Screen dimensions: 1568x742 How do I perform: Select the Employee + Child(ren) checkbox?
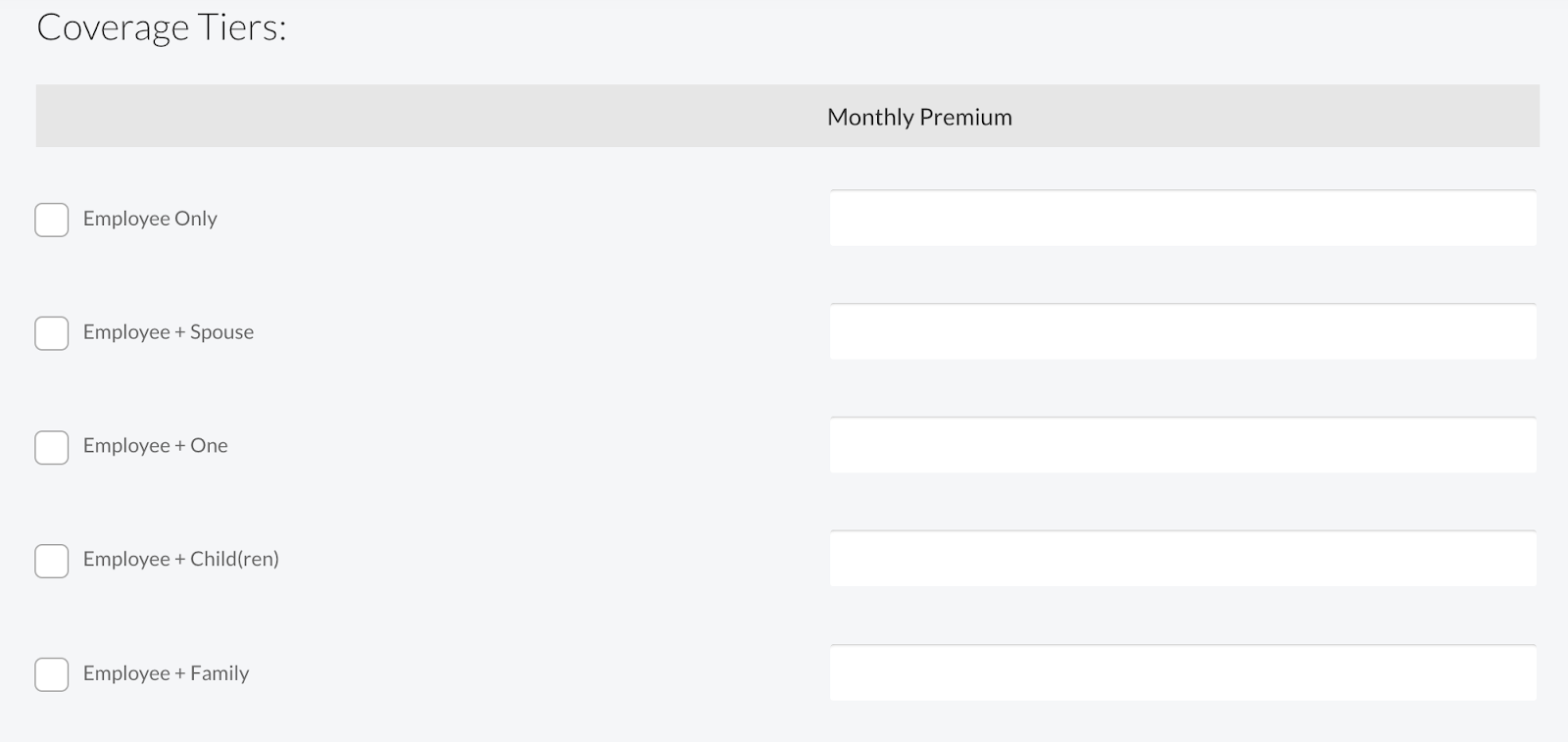tap(52, 561)
